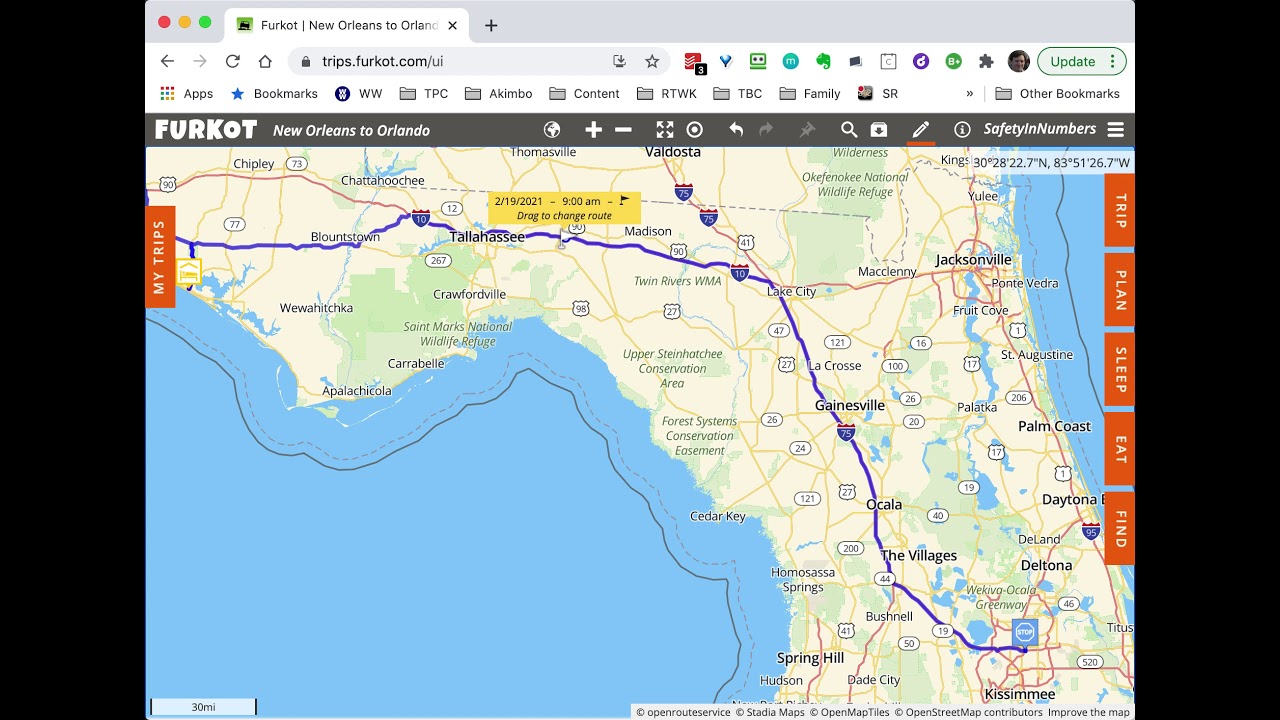Redo the route change

click(766, 129)
